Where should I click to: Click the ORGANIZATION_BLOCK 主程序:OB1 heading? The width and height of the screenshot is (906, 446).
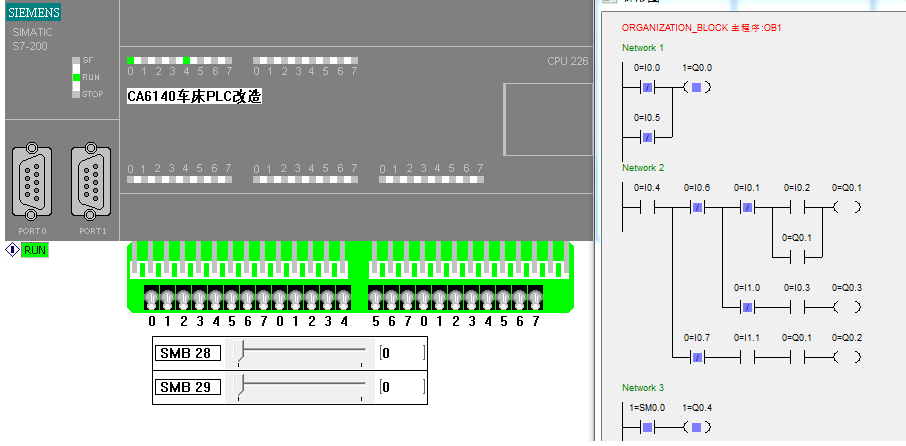(x=701, y=27)
